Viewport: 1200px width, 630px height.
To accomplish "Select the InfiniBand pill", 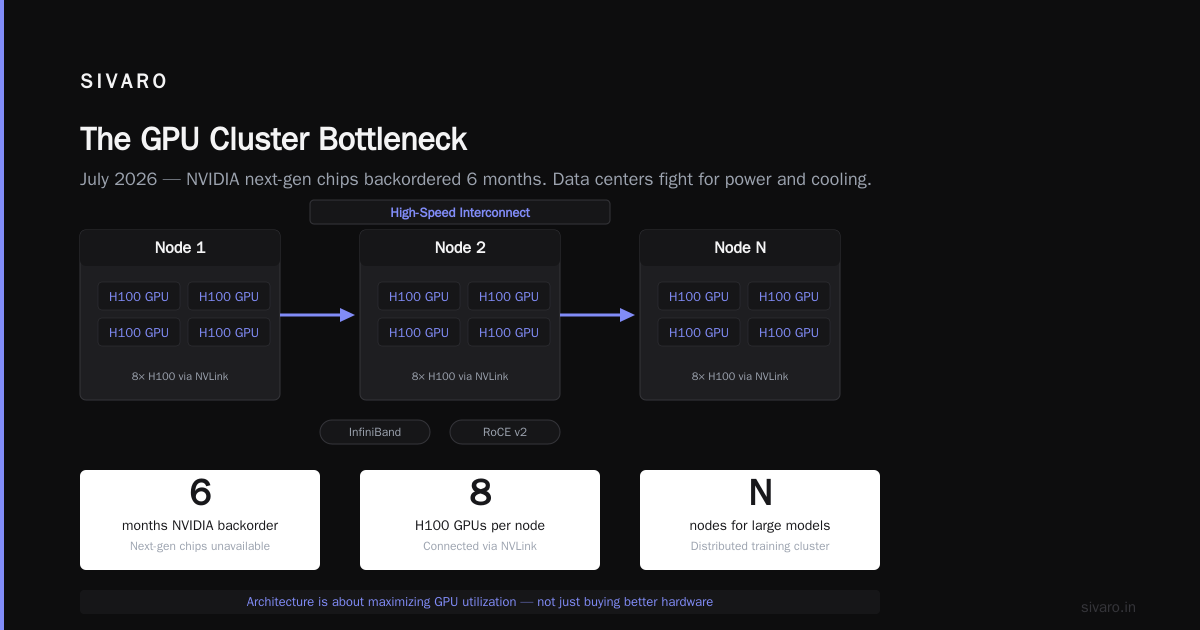I will pos(375,432).
